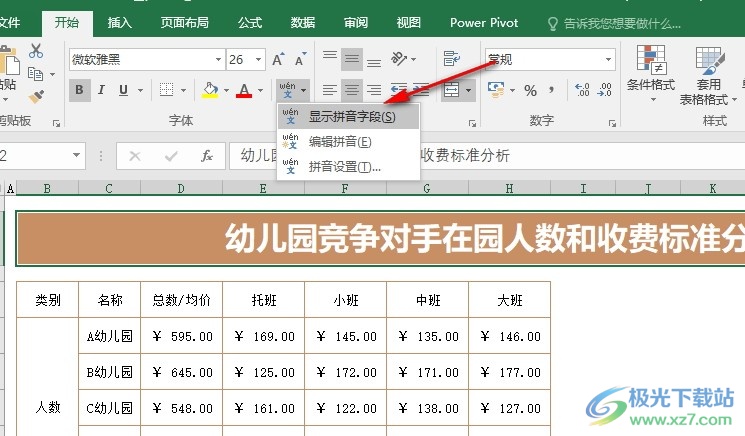Switch to the 页面布局 tab
The width and height of the screenshot is (745, 436).
[x=184, y=22]
